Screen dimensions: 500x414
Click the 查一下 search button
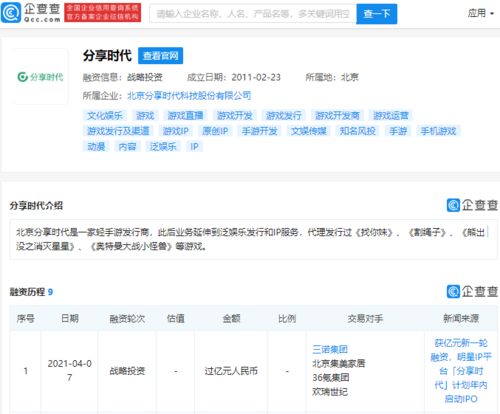coord(377,14)
